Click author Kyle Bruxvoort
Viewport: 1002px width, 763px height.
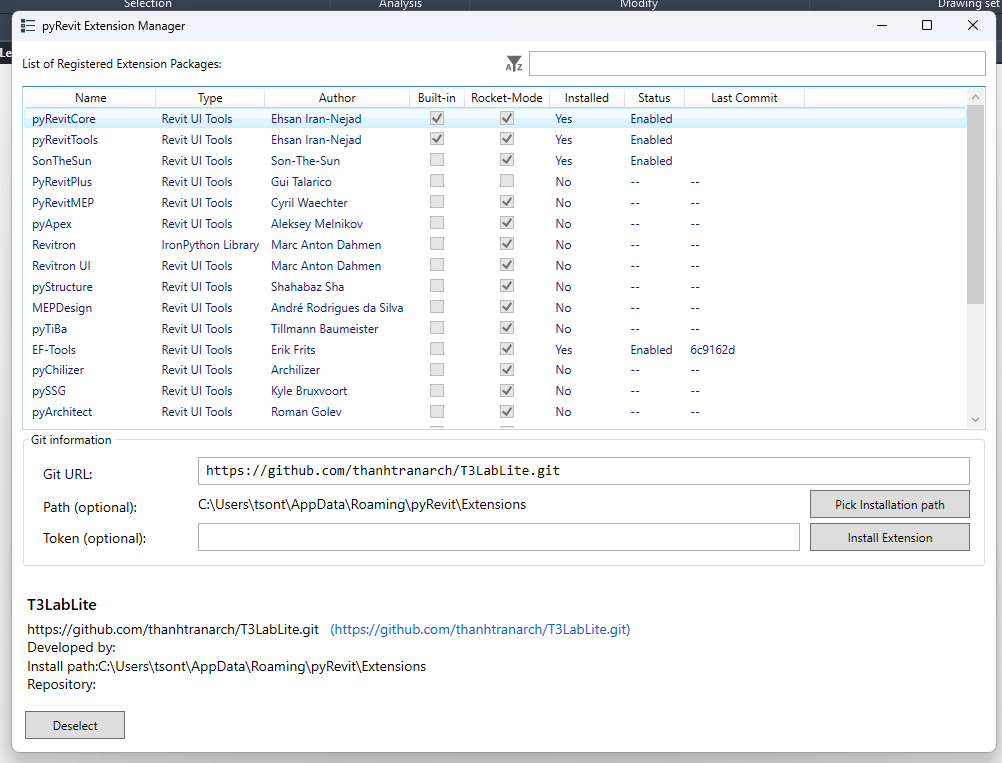pos(309,391)
